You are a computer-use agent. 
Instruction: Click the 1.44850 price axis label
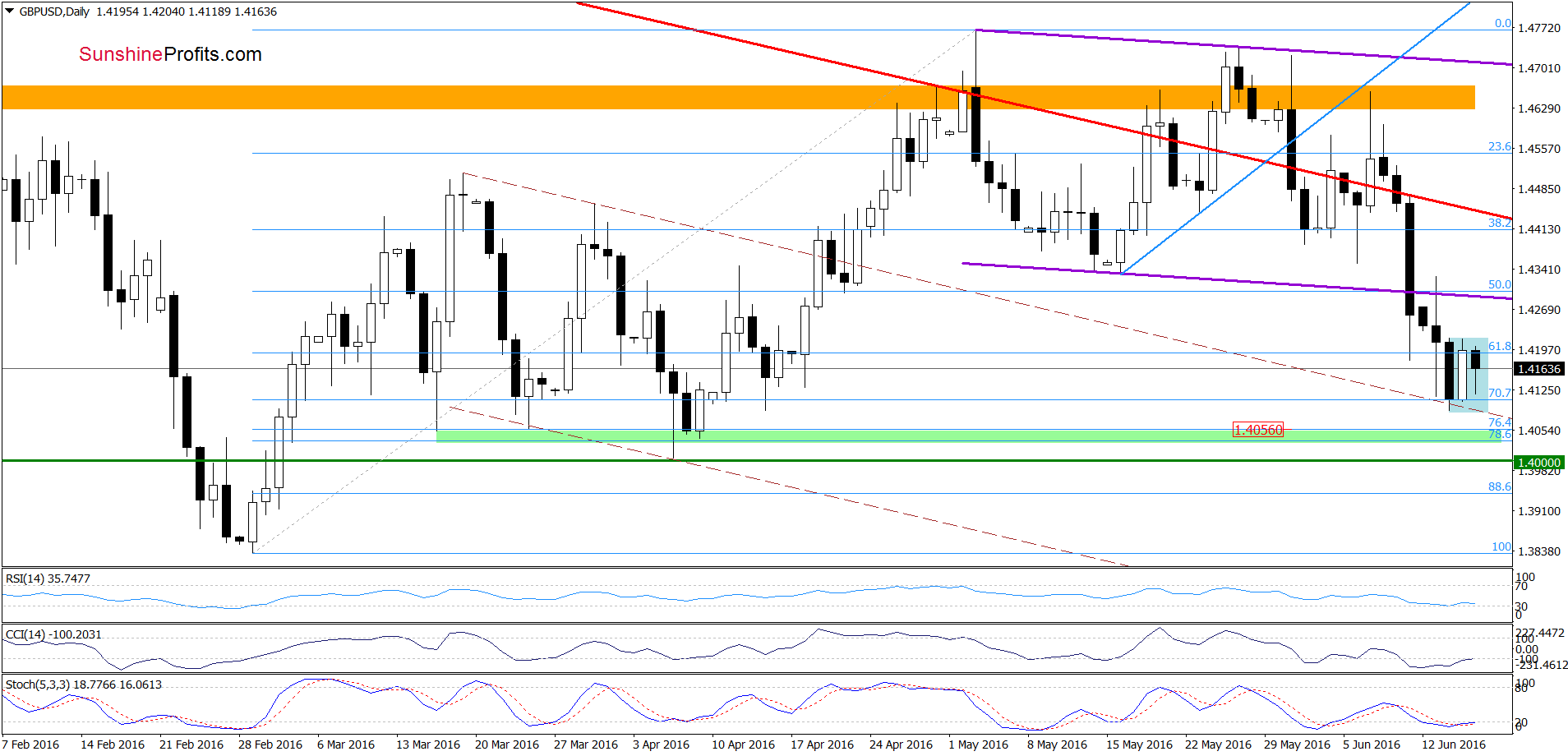1538,189
